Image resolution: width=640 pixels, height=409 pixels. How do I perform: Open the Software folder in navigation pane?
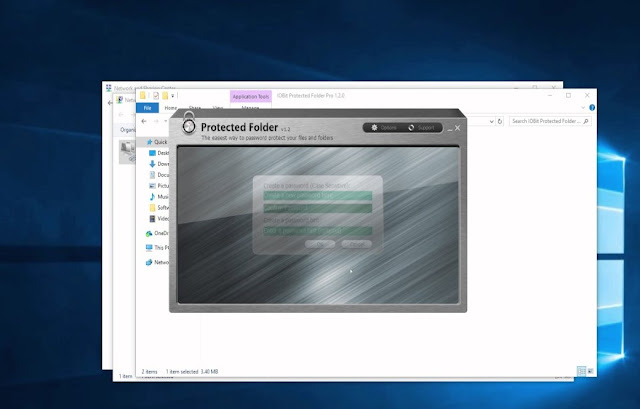point(158,208)
